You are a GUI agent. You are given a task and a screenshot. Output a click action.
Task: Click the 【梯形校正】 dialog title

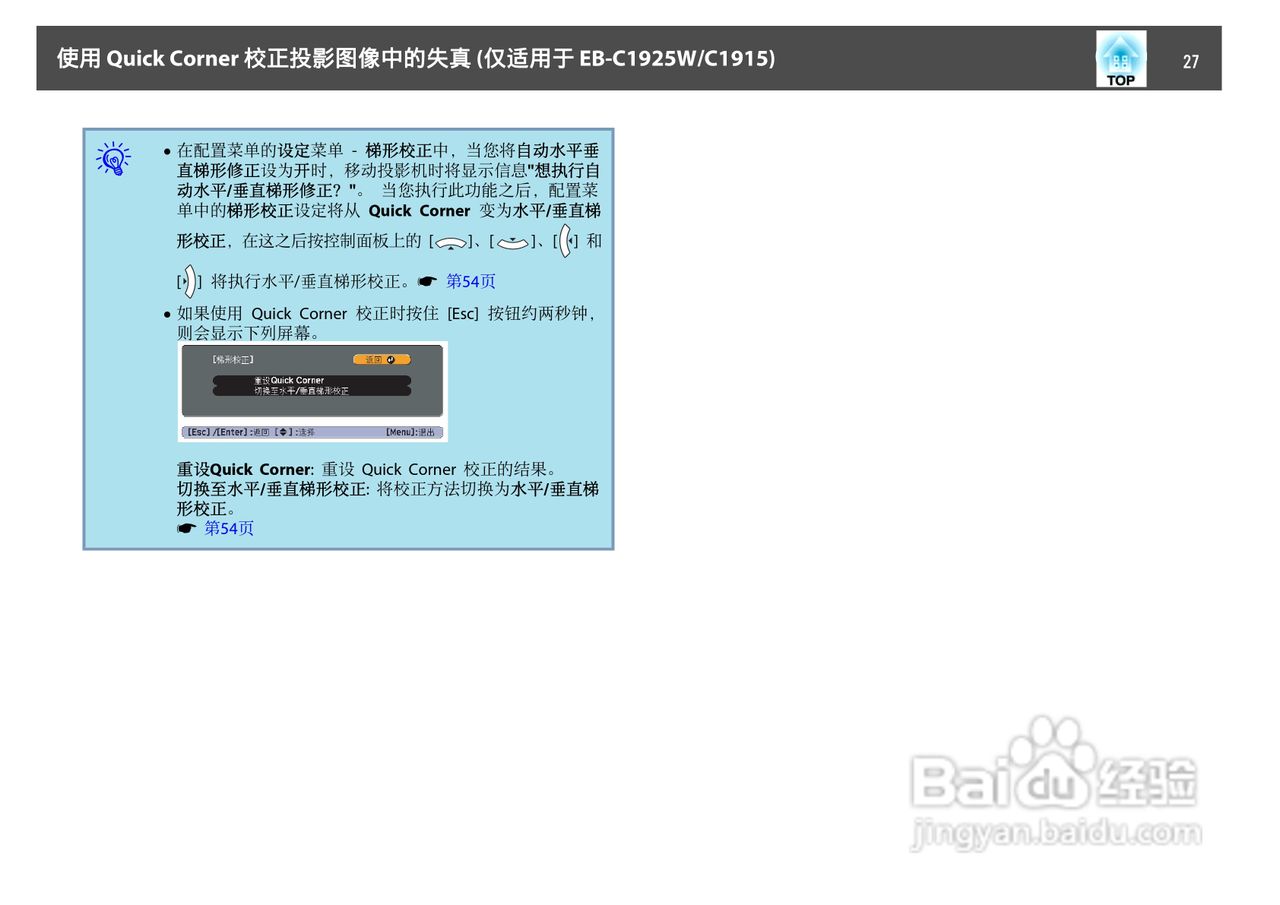click(x=231, y=359)
